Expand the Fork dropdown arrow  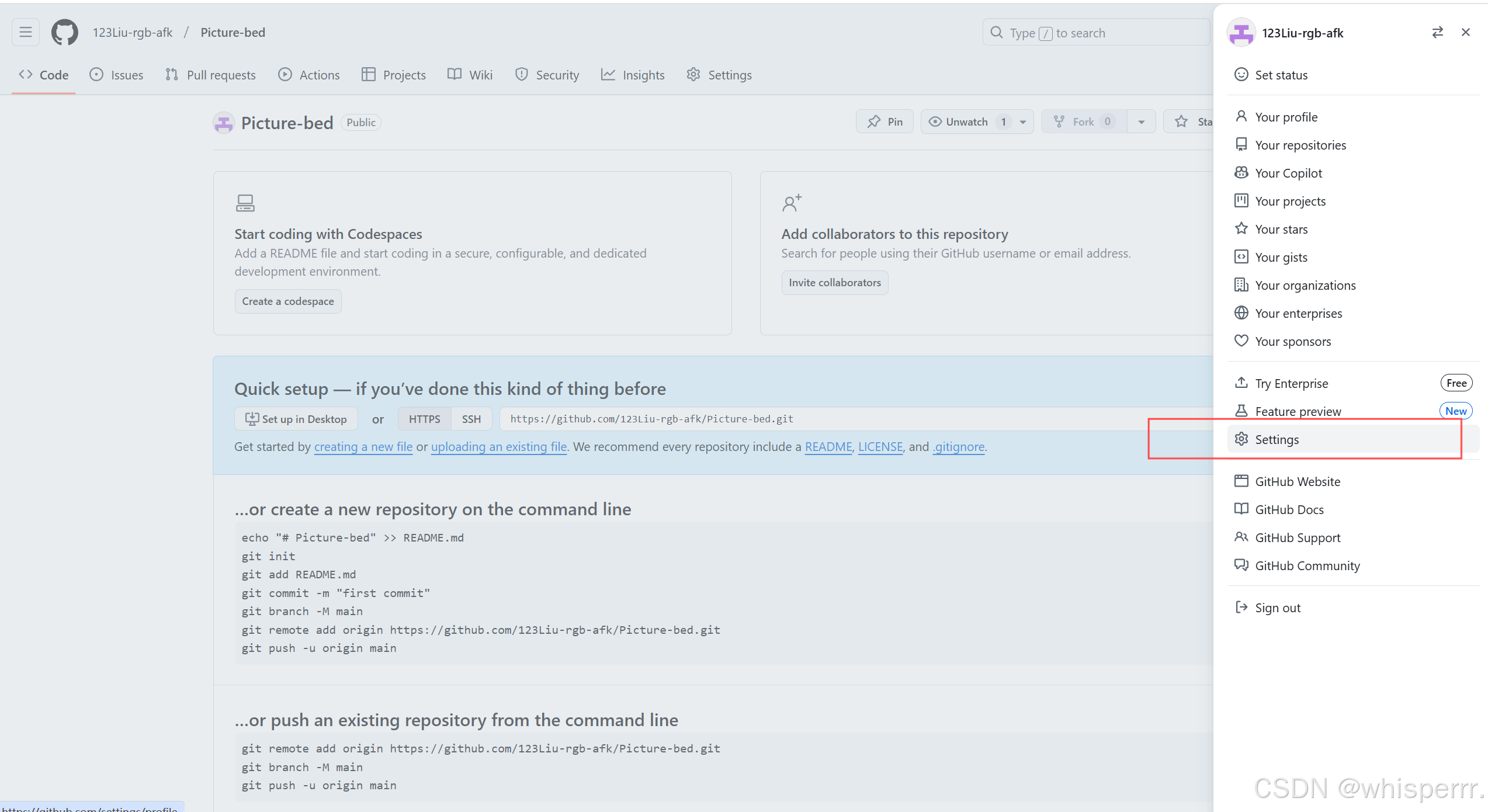[1141, 122]
